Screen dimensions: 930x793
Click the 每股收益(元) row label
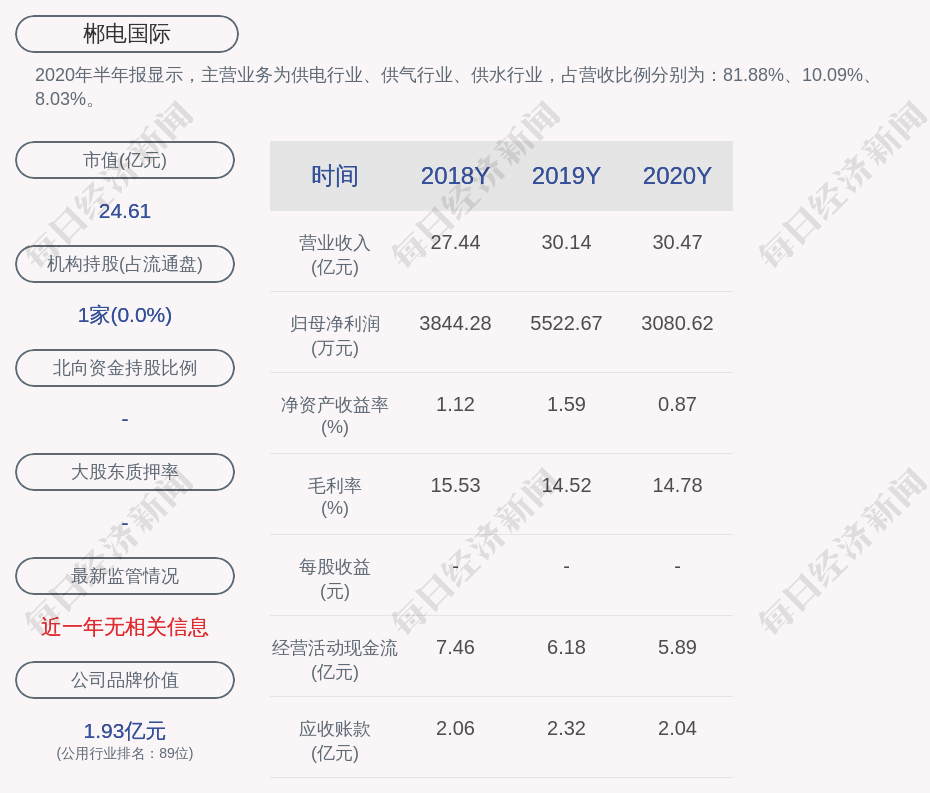tap(335, 579)
